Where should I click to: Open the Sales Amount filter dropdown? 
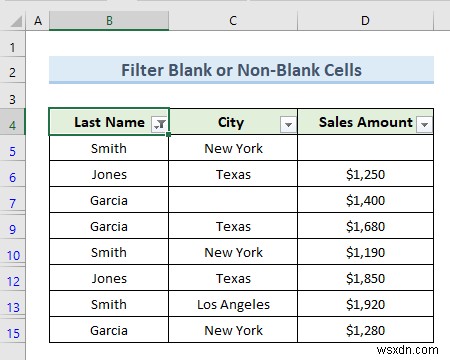pyautogui.click(x=424, y=125)
